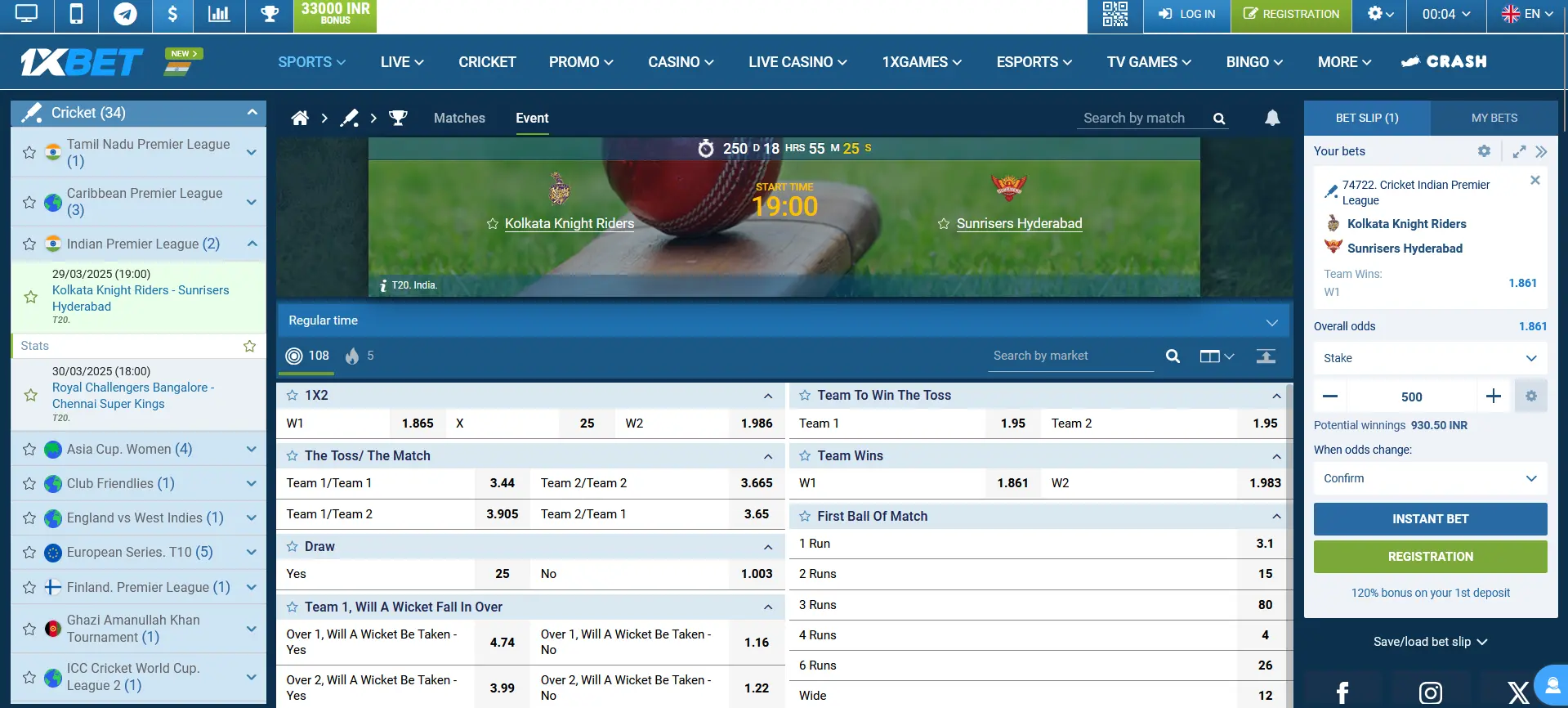Favorite Asia Cup. Women star
This screenshot has width=1568, height=708.
[x=29, y=449]
